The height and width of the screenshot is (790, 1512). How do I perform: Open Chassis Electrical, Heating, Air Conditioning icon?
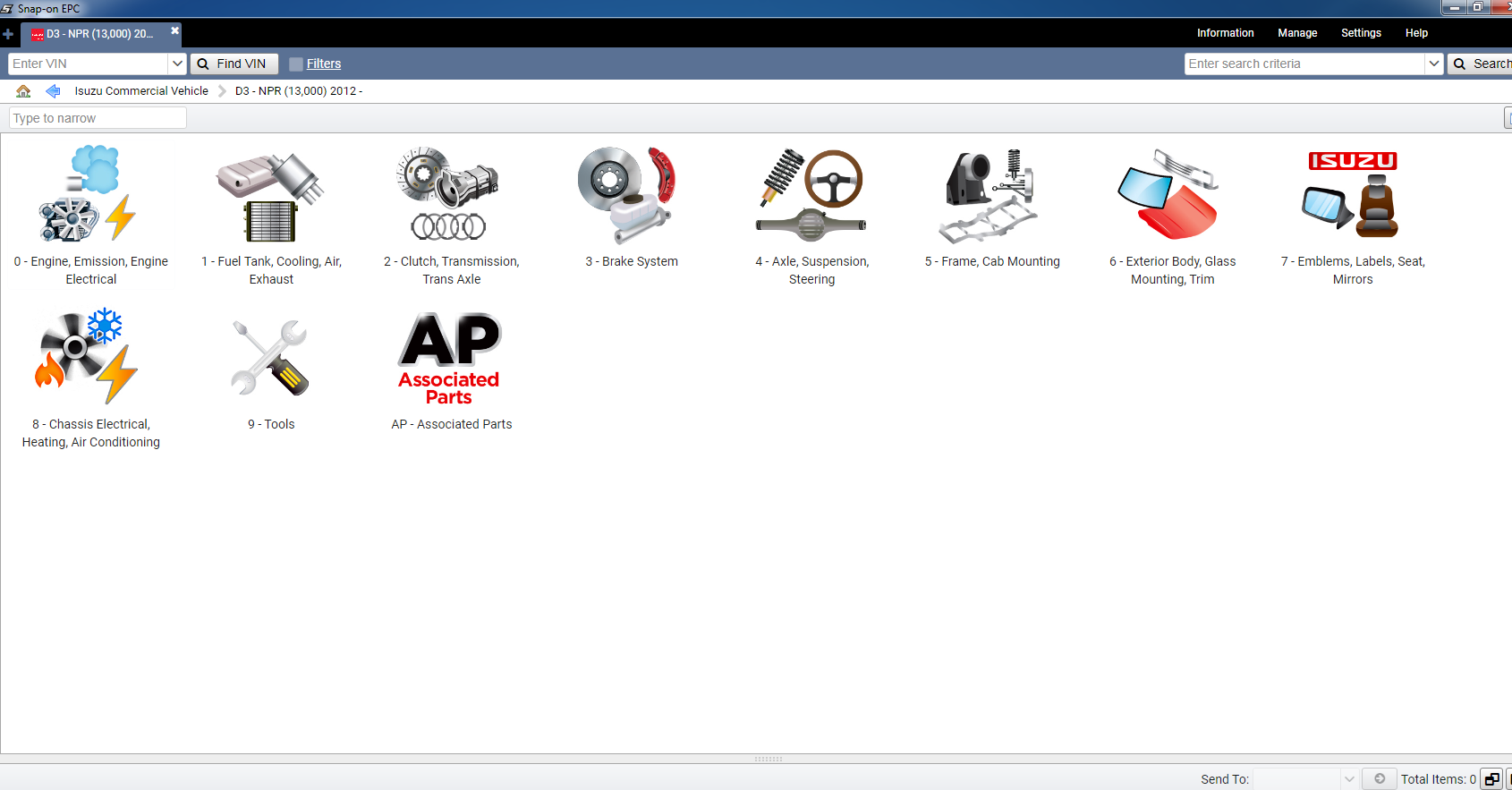[88, 356]
